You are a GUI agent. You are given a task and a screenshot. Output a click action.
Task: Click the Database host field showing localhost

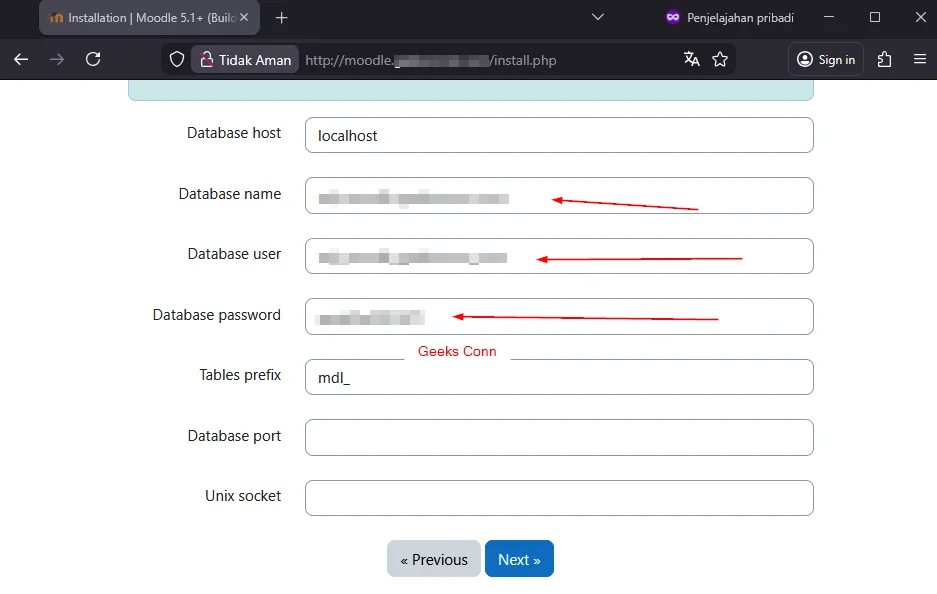558,135
